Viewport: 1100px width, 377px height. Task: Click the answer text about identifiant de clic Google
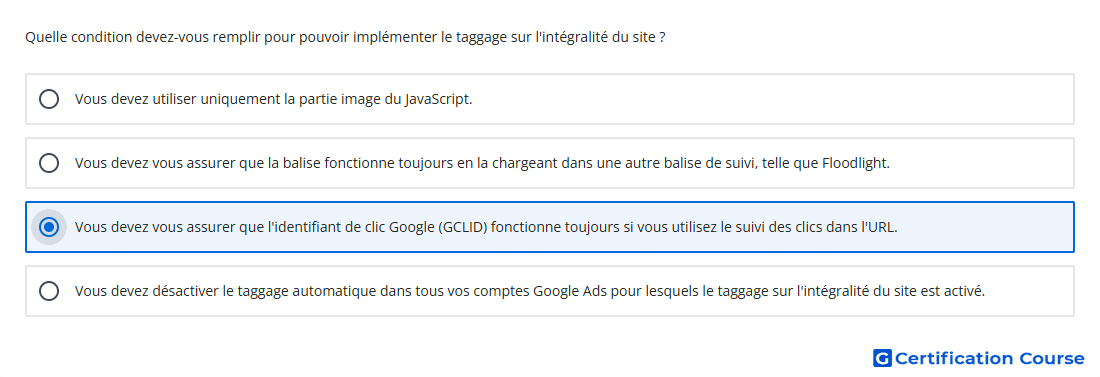486,227
